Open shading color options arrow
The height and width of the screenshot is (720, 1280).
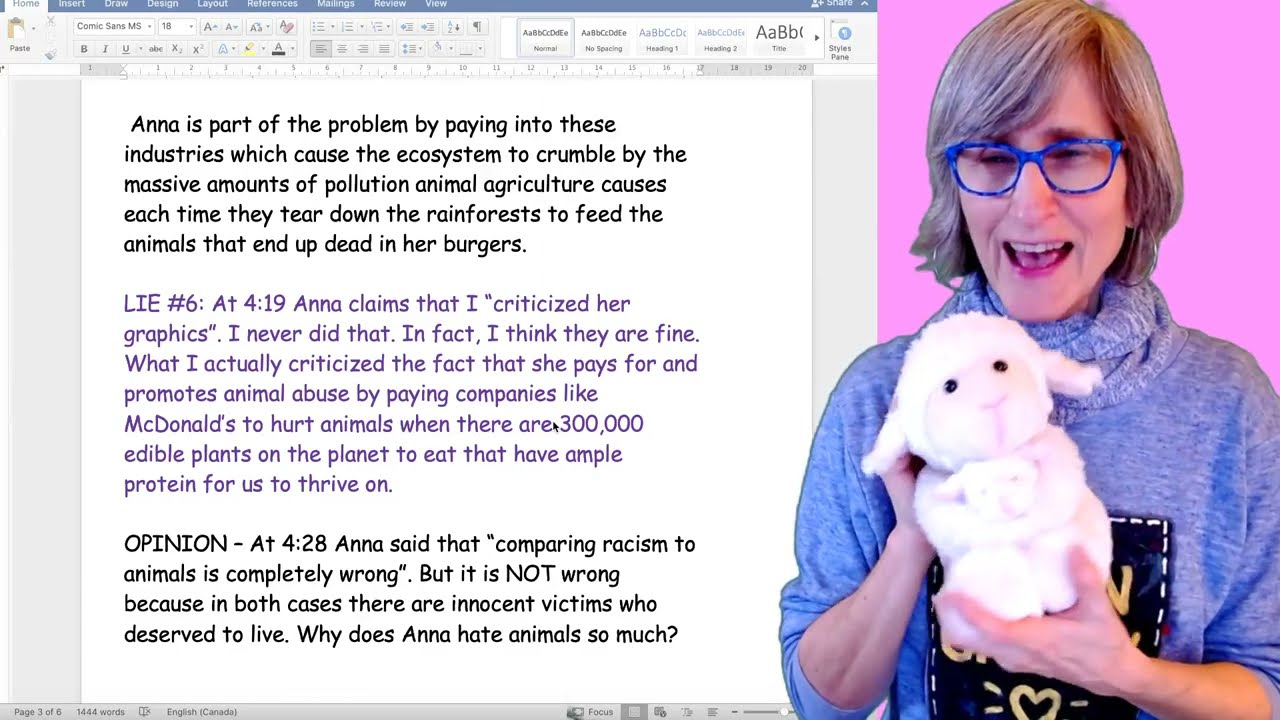coord(449,49)
